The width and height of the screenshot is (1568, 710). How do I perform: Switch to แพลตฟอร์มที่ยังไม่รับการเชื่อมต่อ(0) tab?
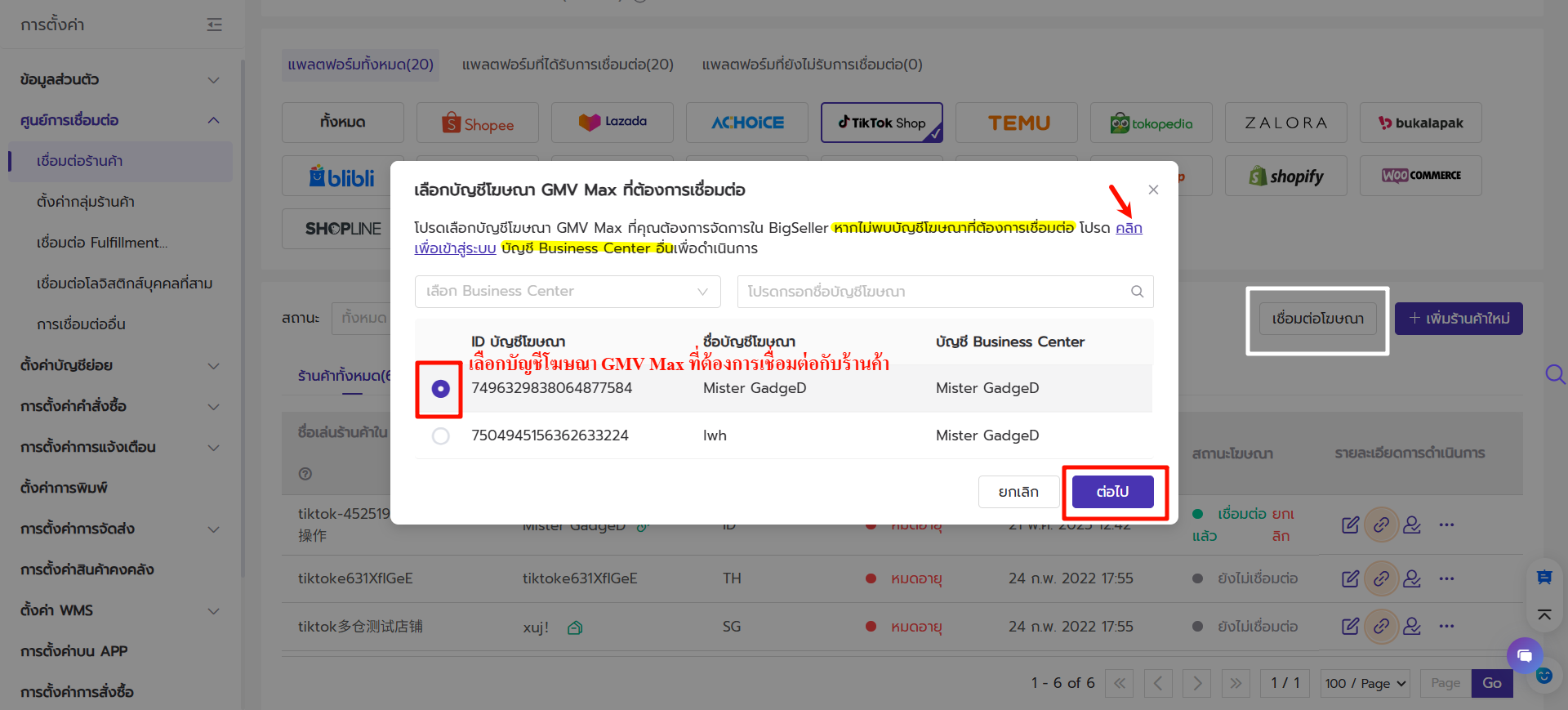pos(813,65)
